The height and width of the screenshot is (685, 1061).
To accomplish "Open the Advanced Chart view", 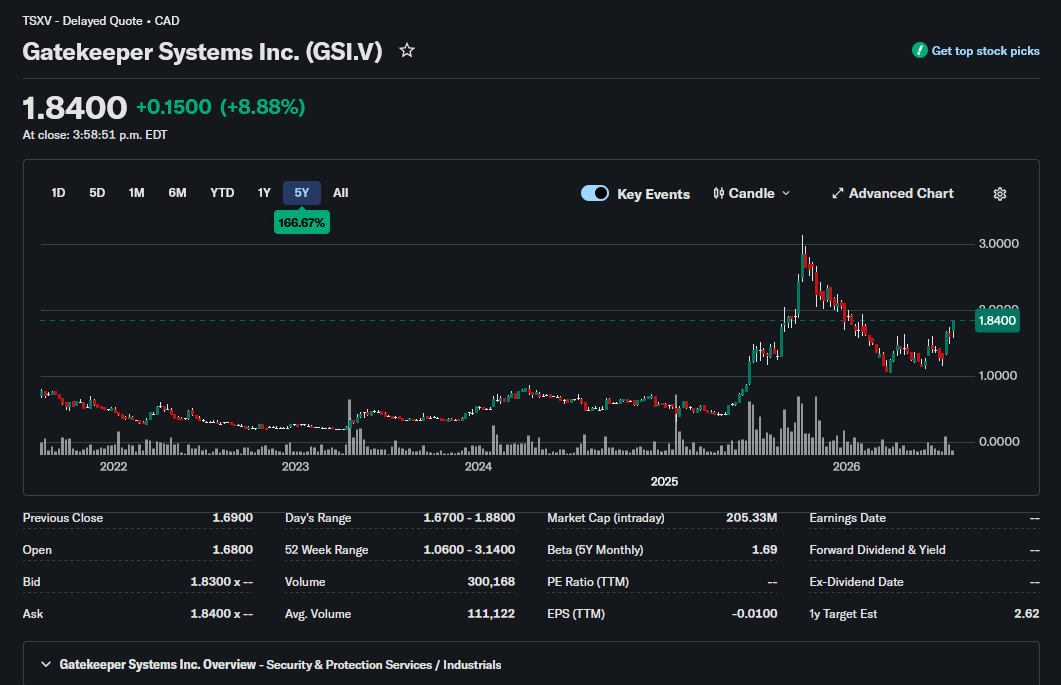I will [x=893, y=194].
